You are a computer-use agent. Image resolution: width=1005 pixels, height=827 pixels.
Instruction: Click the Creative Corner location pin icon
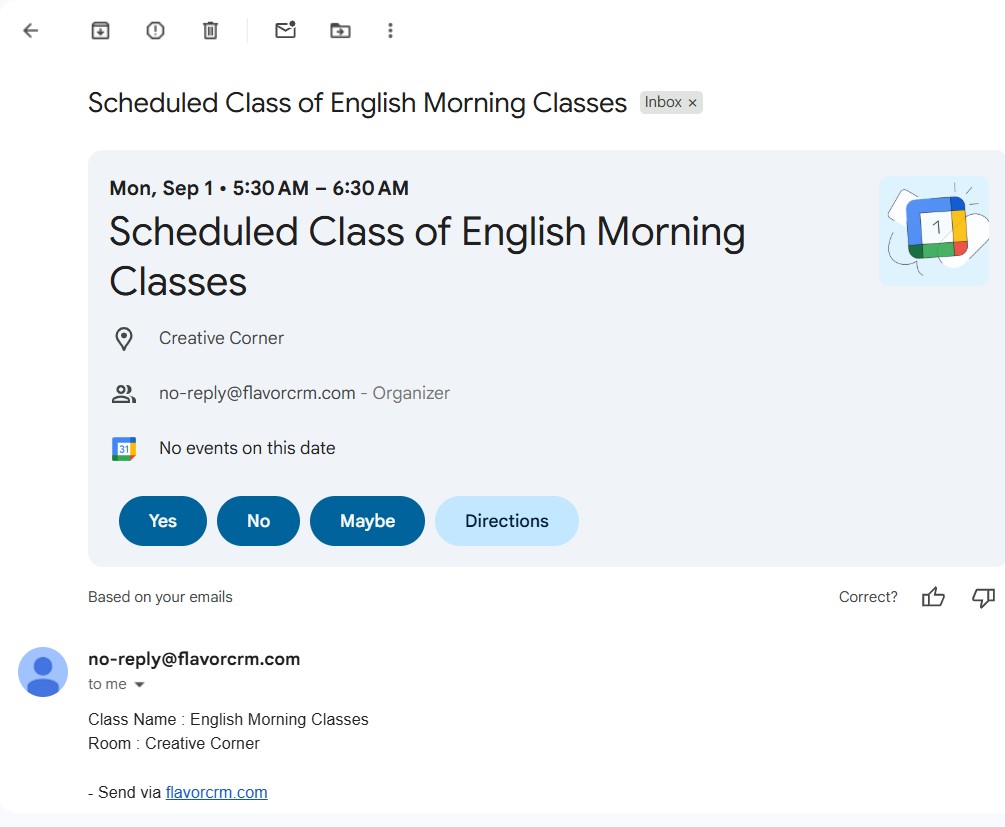click(x=124, y=339)
